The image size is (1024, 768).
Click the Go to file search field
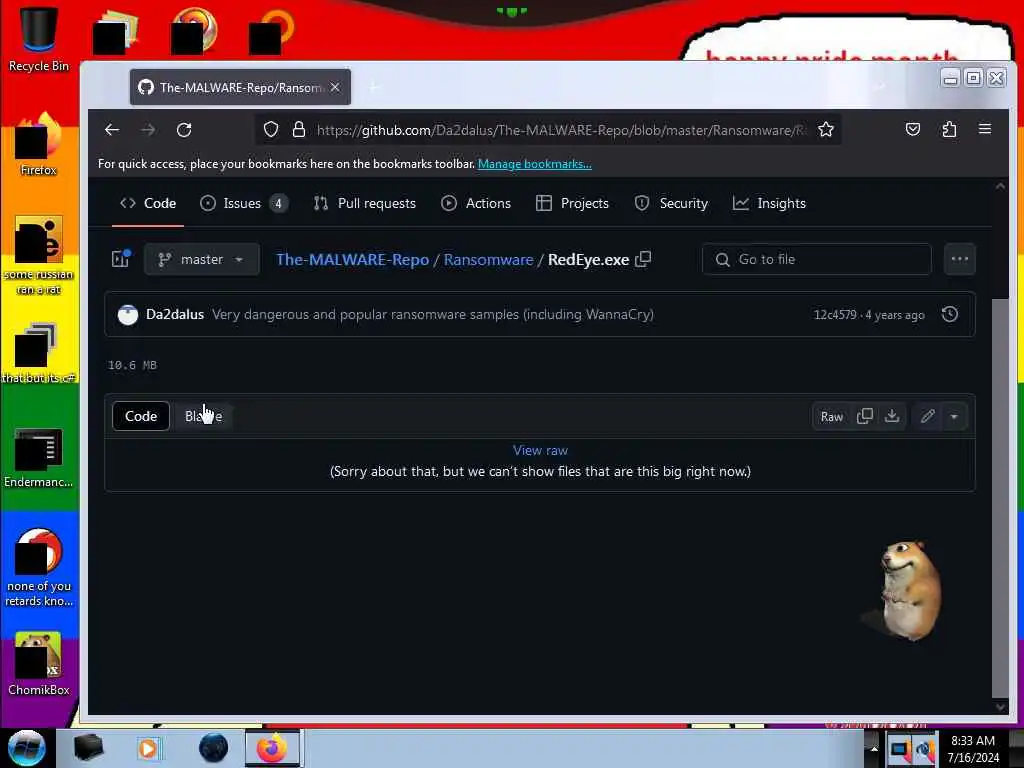(x=816, y=259)
